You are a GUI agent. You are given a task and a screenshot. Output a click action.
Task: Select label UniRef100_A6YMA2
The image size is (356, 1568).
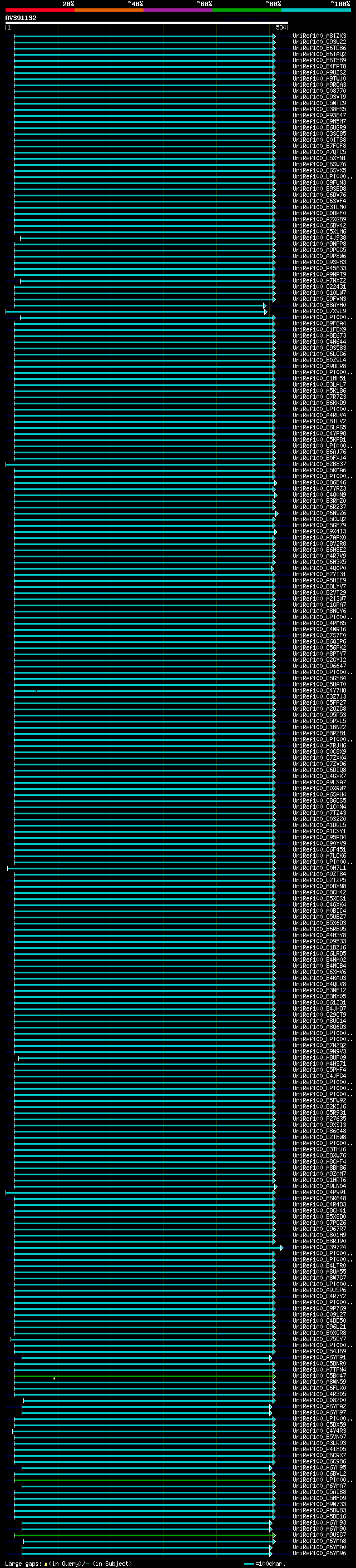pyautogui.click(x=319, y=1406)
